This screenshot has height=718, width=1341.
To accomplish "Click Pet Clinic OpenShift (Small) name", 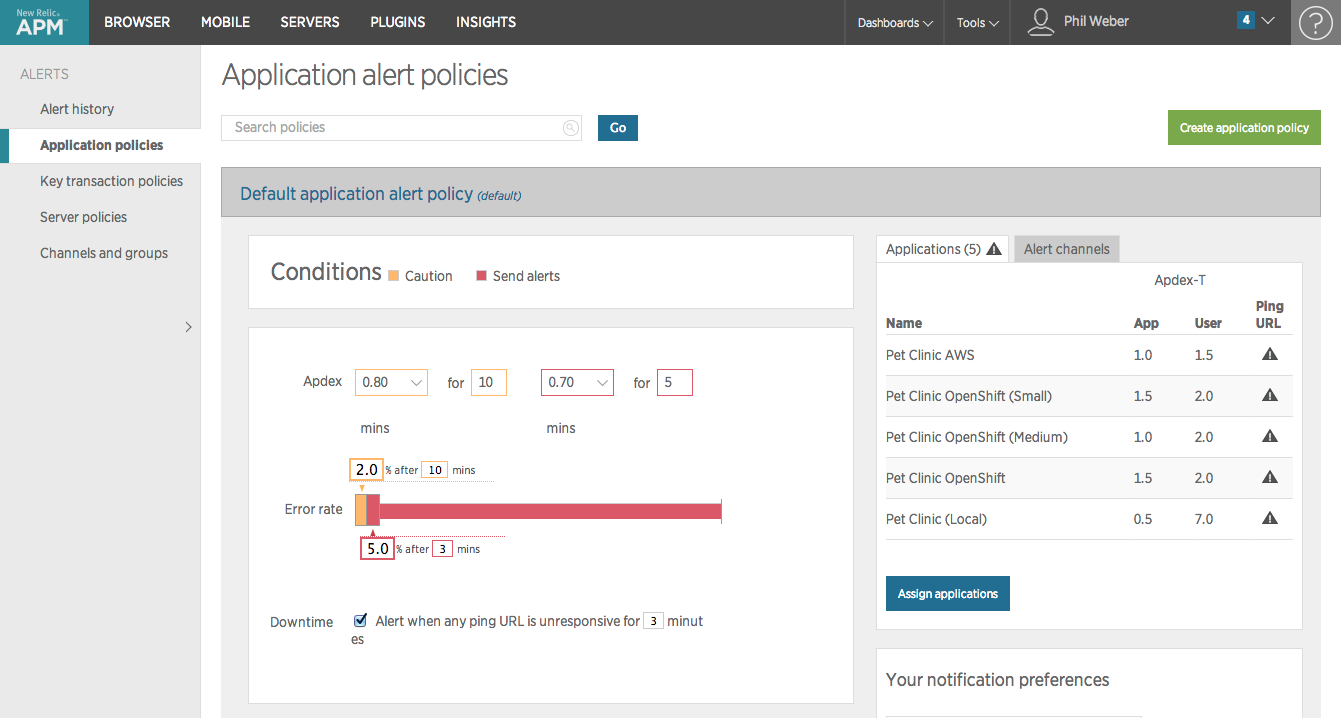I will (x=969, y=396).
